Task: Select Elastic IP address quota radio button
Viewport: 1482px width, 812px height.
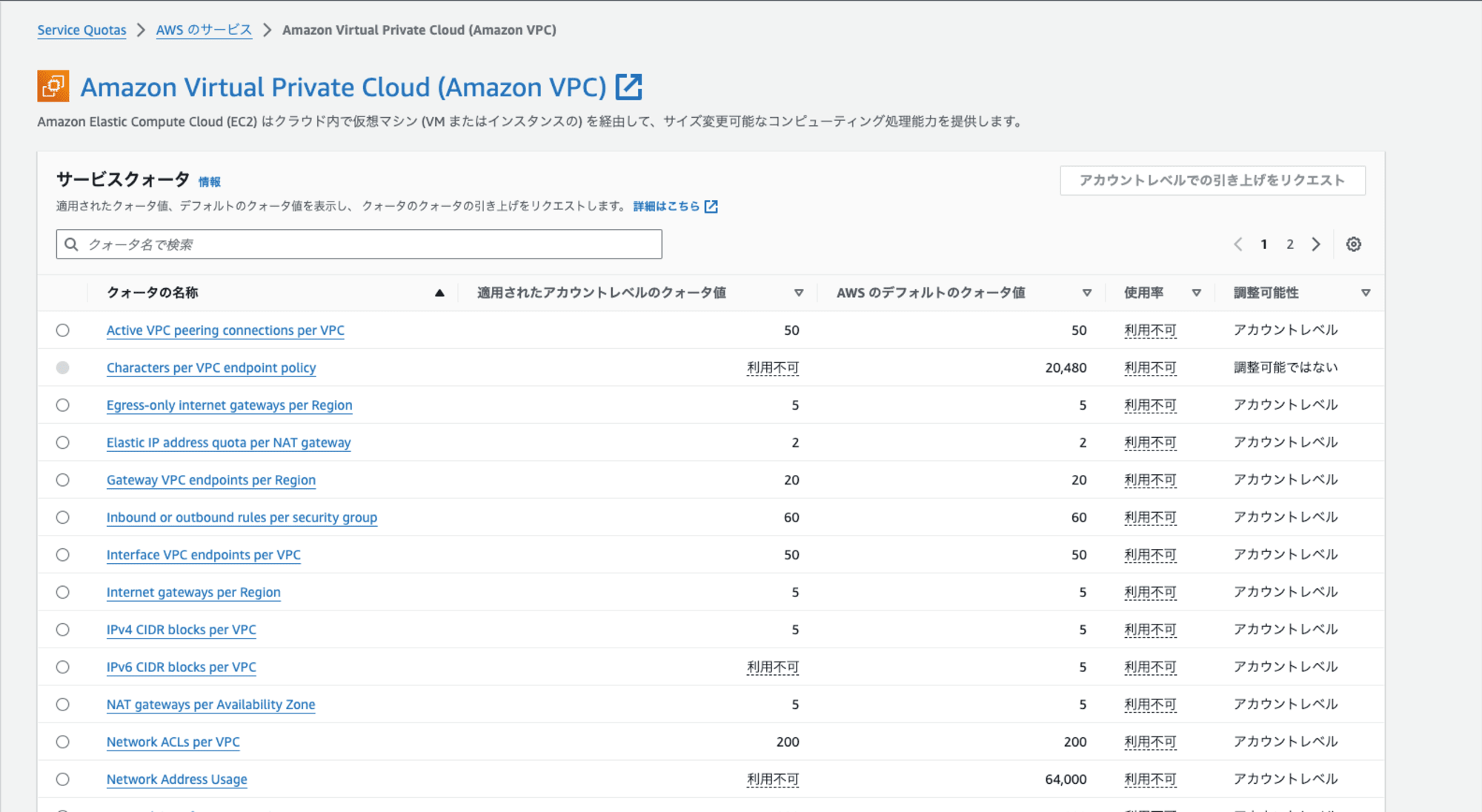Action: click(x=63, y=442)
